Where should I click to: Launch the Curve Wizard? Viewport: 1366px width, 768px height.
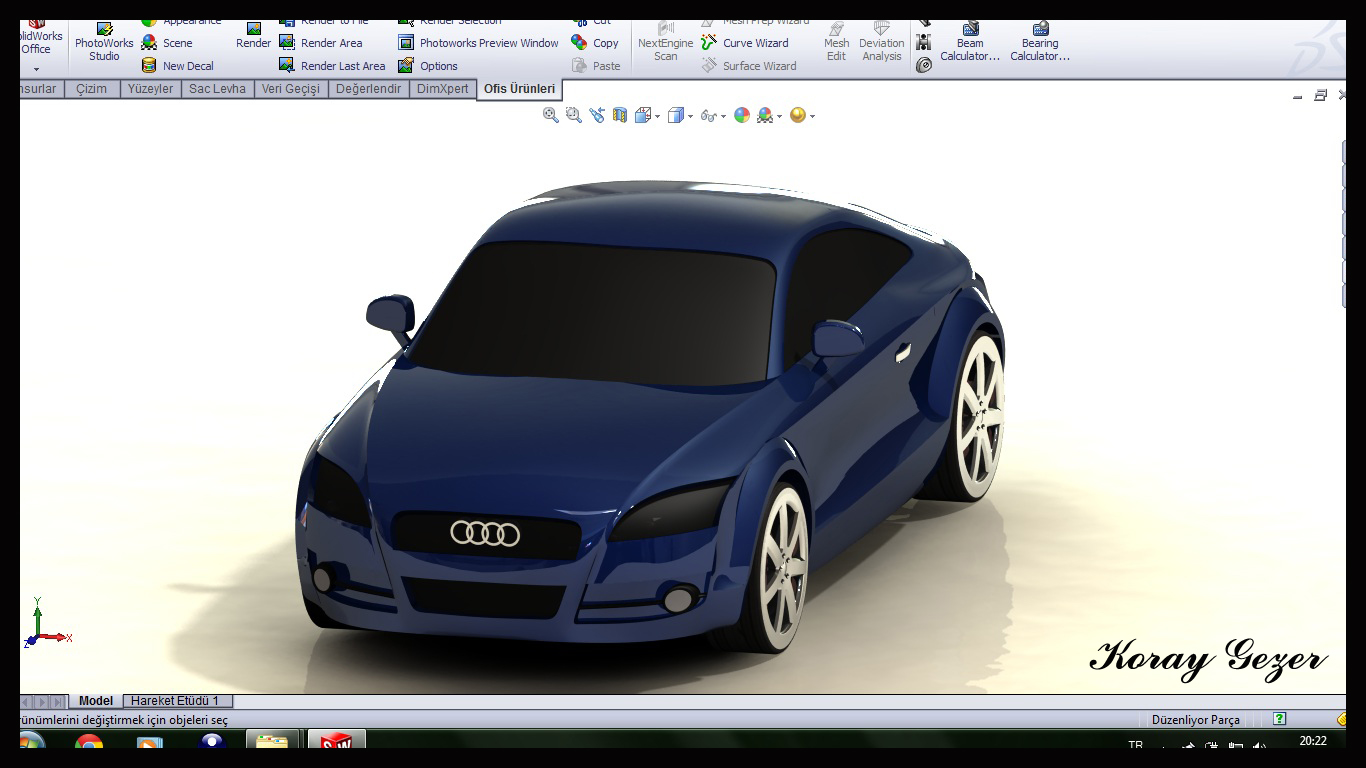pos(744,43)
